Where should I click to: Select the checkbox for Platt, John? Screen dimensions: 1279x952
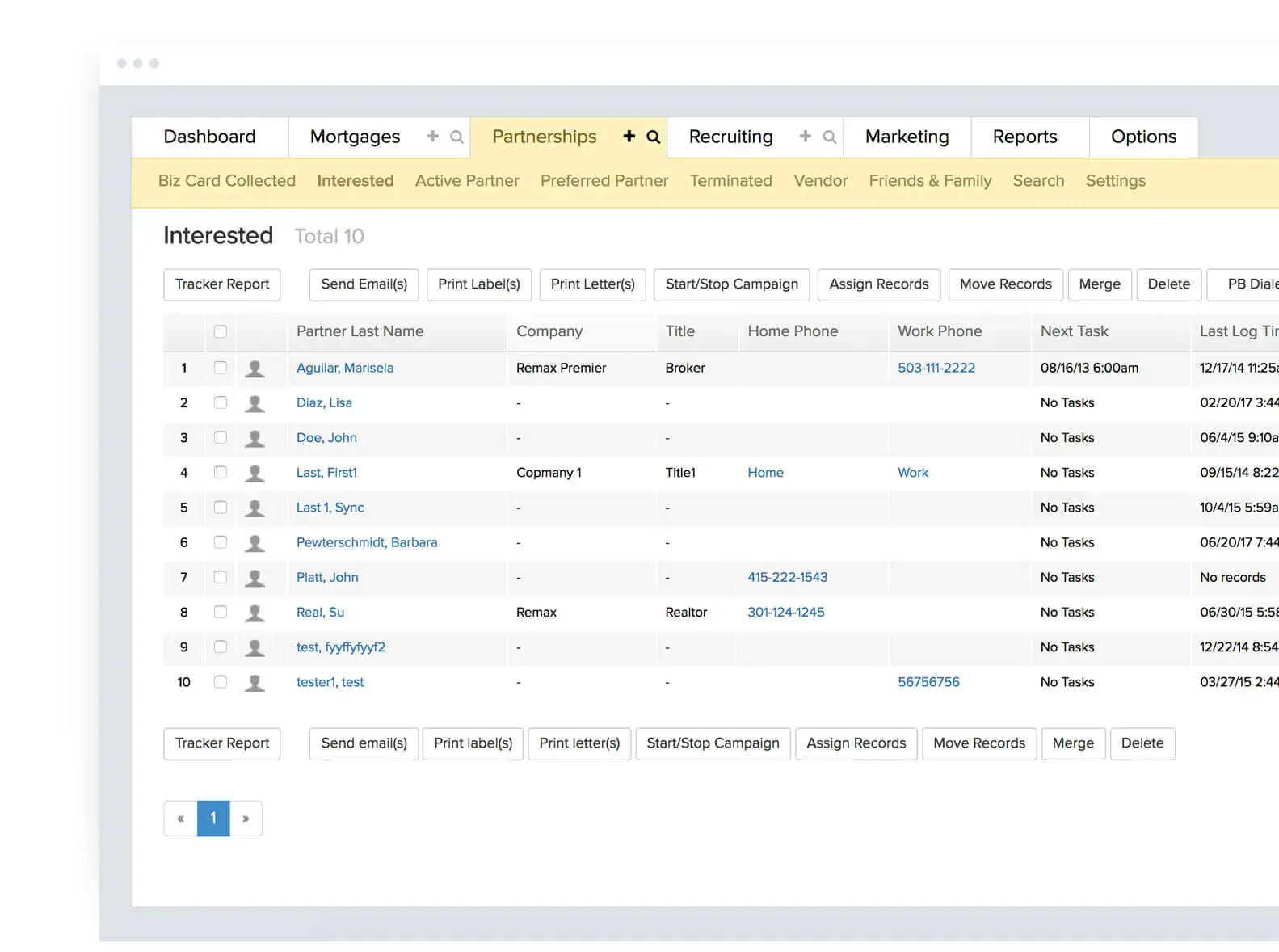[x=221, y=577]
